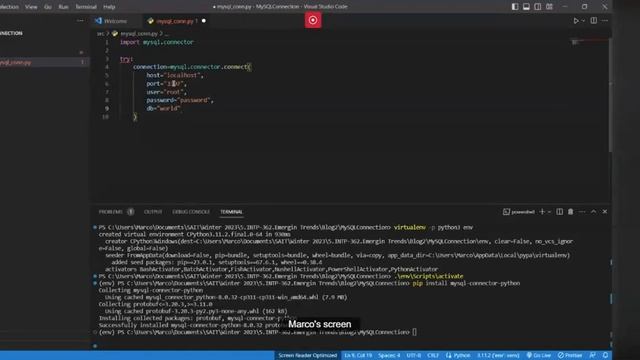This screenshot has height=360, width=640.
Task: Click the .\env\Scripts\activate command text
Action: (x=429, y=276)
